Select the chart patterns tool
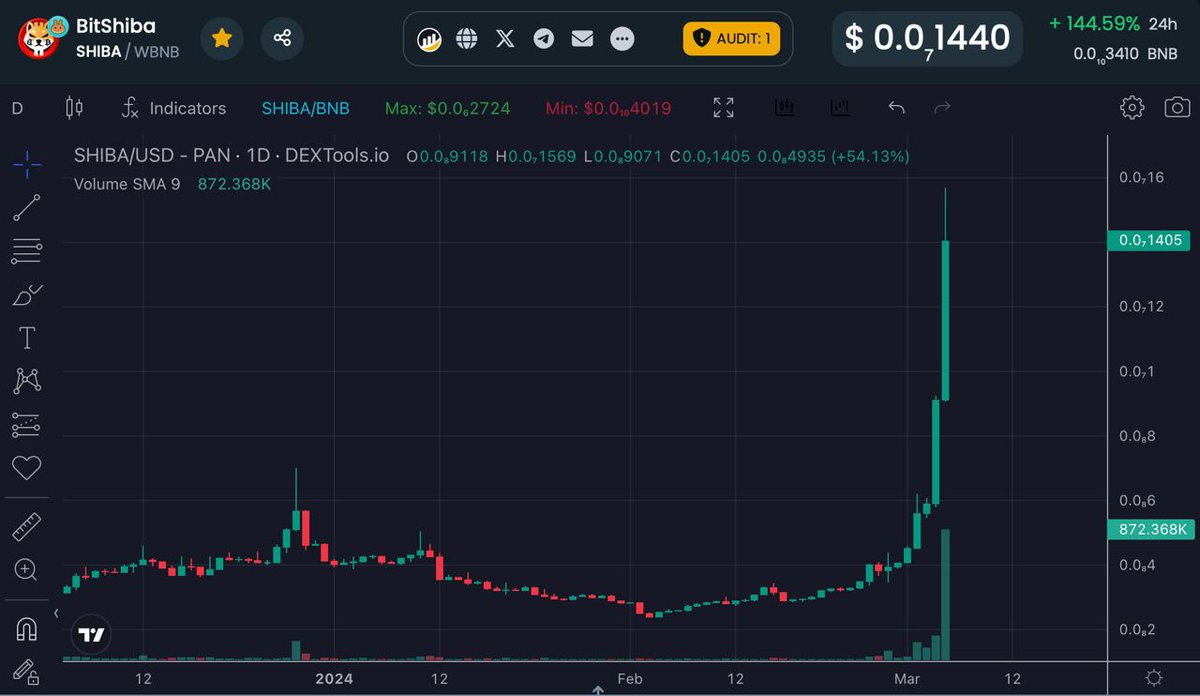The width and height of the screenshot is (1200, 696). point(27,381)
